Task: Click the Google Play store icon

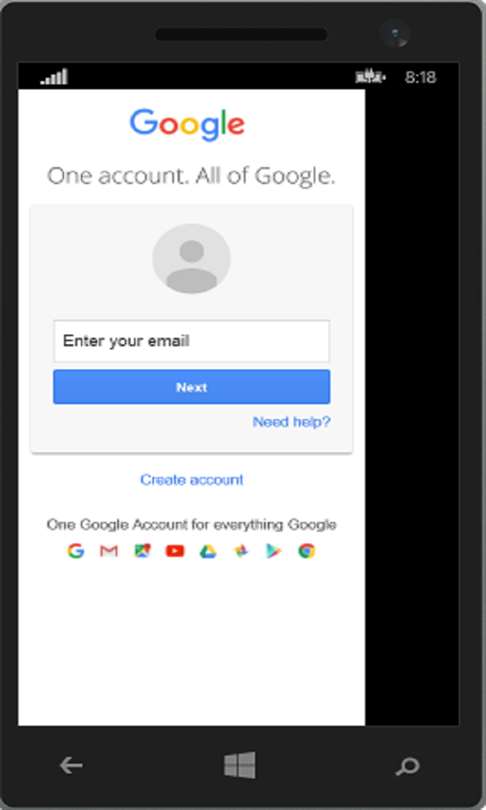Action: pos(274,551)
